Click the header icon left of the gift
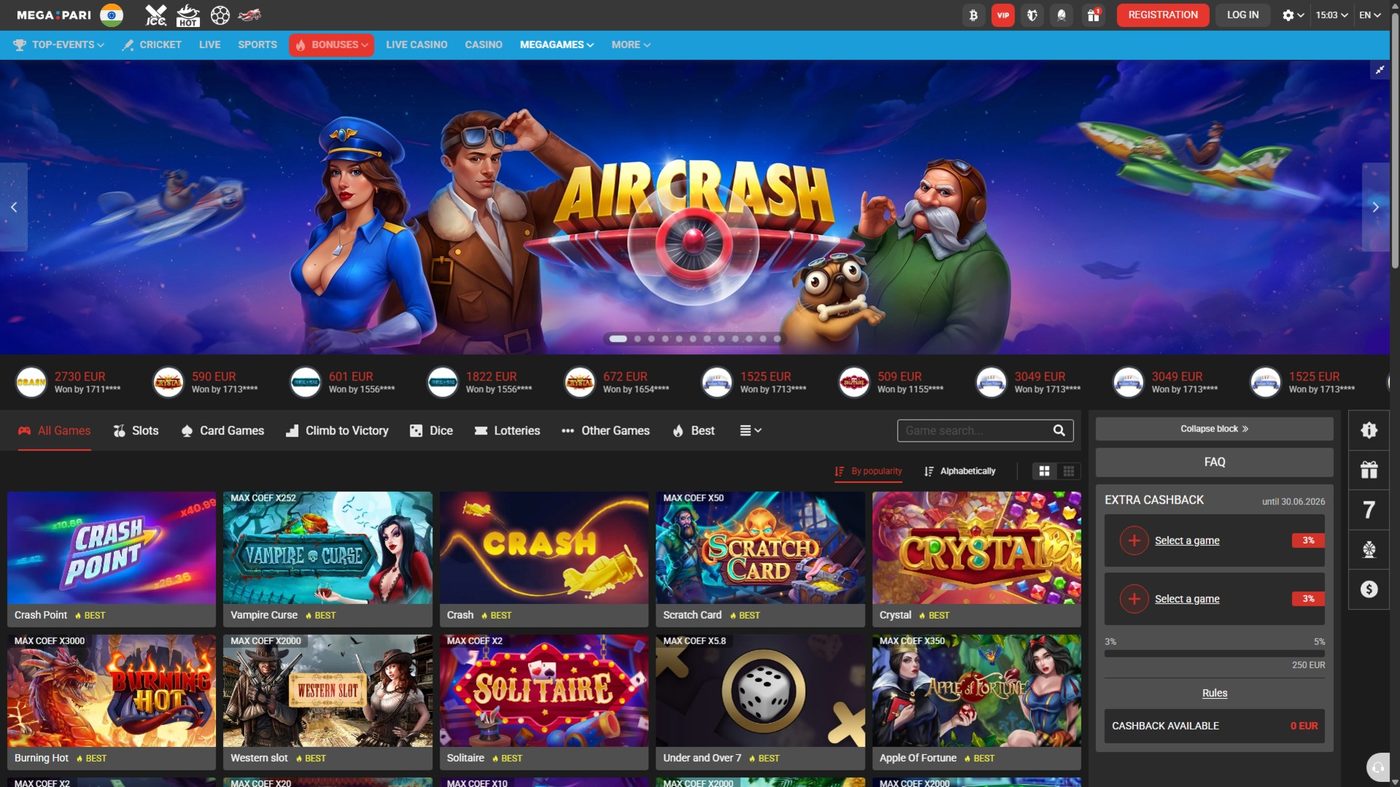The width and height of the screenshot is (1400, 787). (x=1063, y=15)
